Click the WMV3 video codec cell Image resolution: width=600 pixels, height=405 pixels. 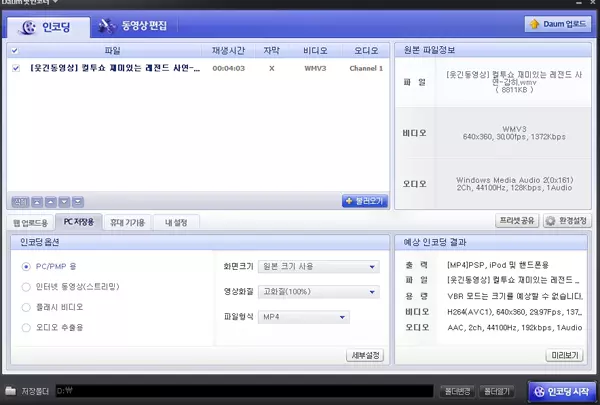tap(315, 68)
